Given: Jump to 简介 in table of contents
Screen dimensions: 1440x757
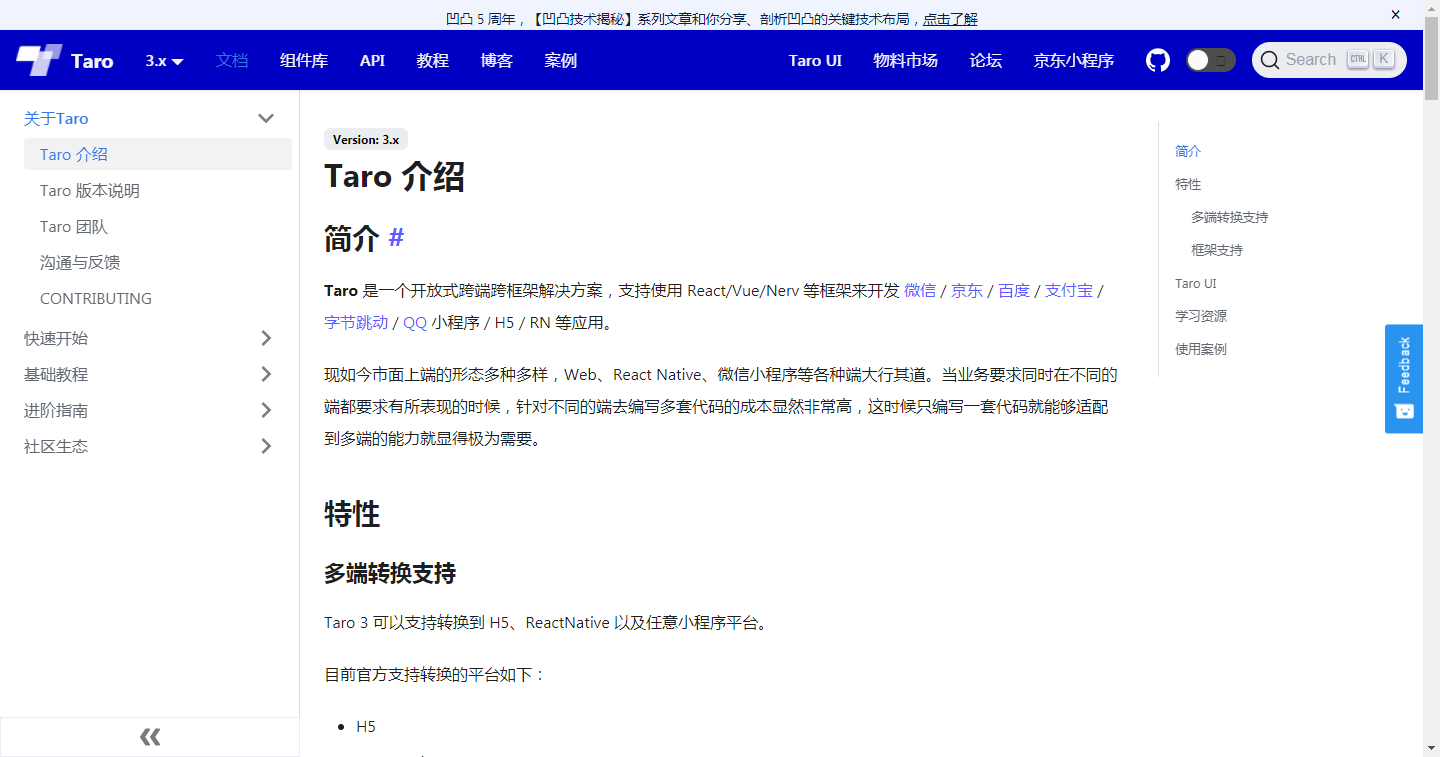Looking at the screenshot, I should coord(1188,151).
